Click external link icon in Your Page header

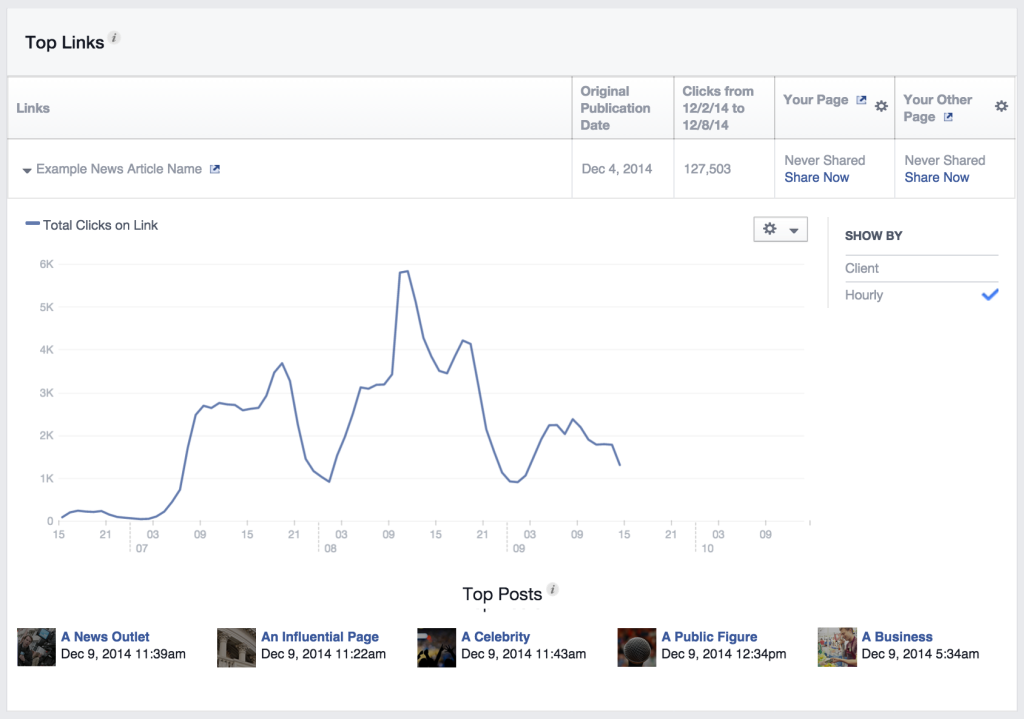click(x=861, y=99)
